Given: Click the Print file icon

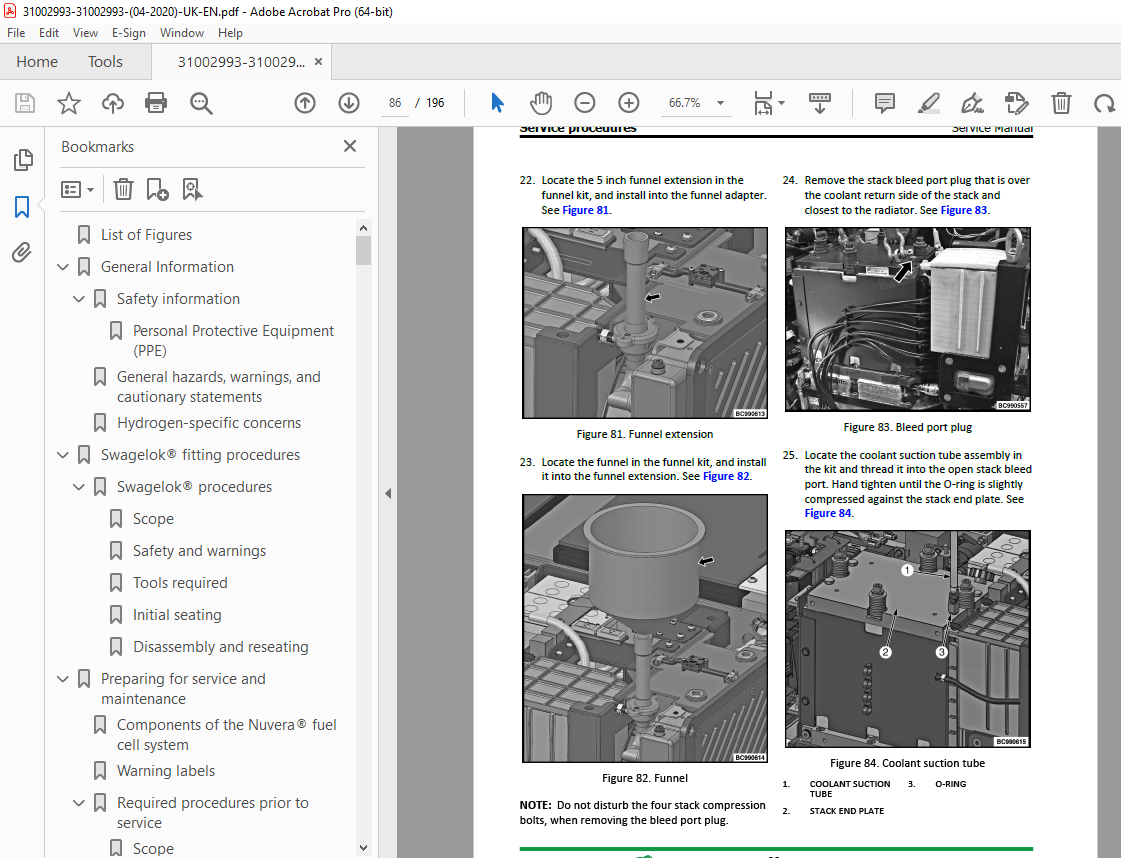Looking at the screenshot, I should point(156,103).
